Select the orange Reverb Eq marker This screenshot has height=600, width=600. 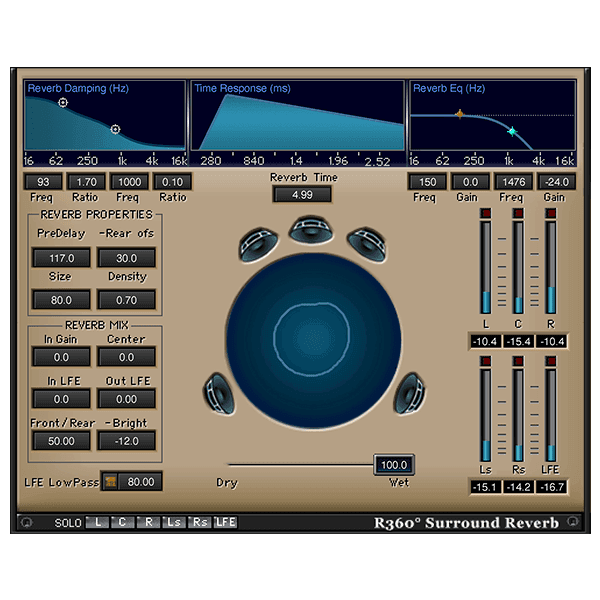(x=460, y=114)
